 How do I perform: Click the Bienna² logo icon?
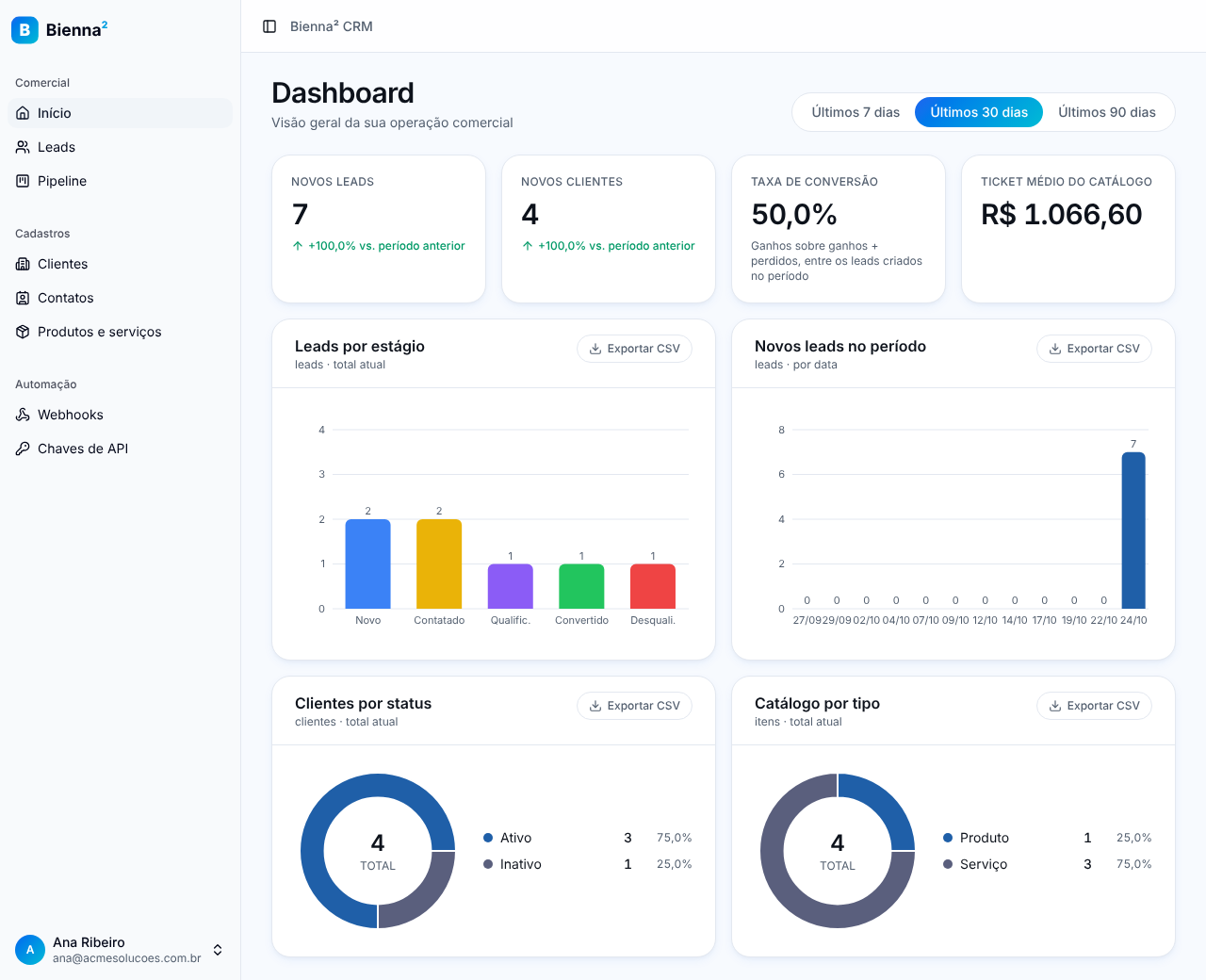point(24,29)
